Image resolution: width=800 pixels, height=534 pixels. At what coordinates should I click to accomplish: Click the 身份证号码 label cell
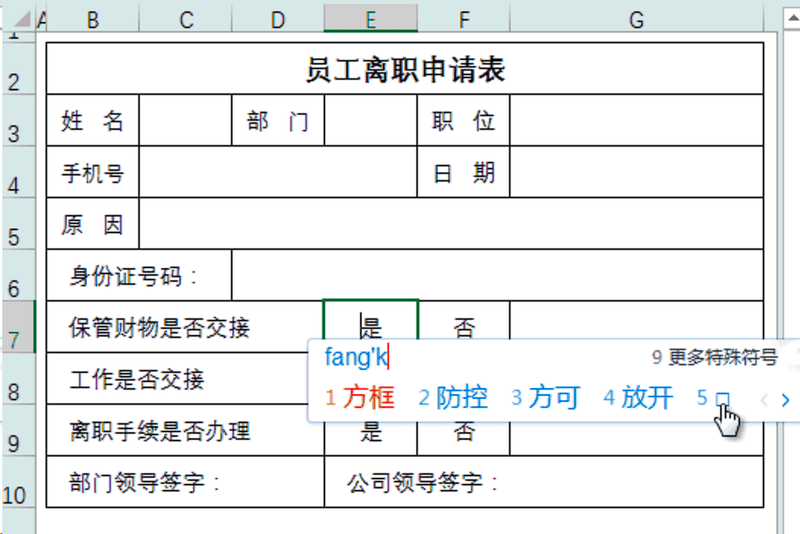[139, 275]
